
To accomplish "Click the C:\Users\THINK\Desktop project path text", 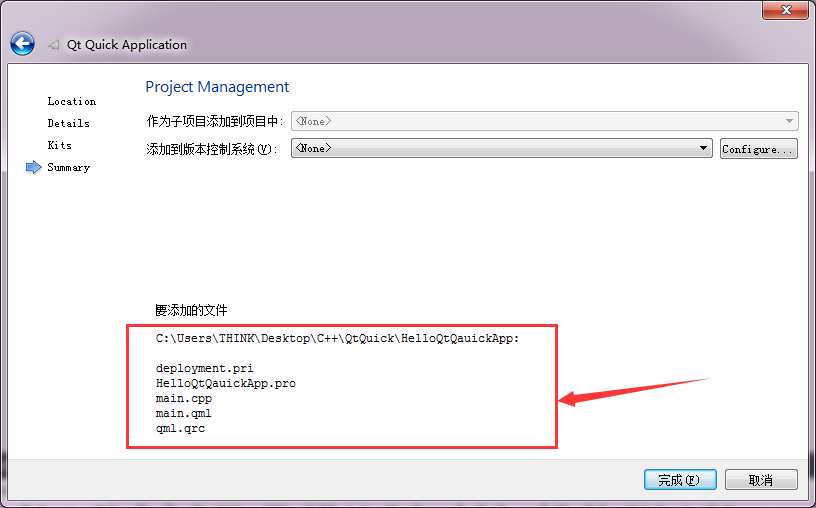I will (338, 338).
